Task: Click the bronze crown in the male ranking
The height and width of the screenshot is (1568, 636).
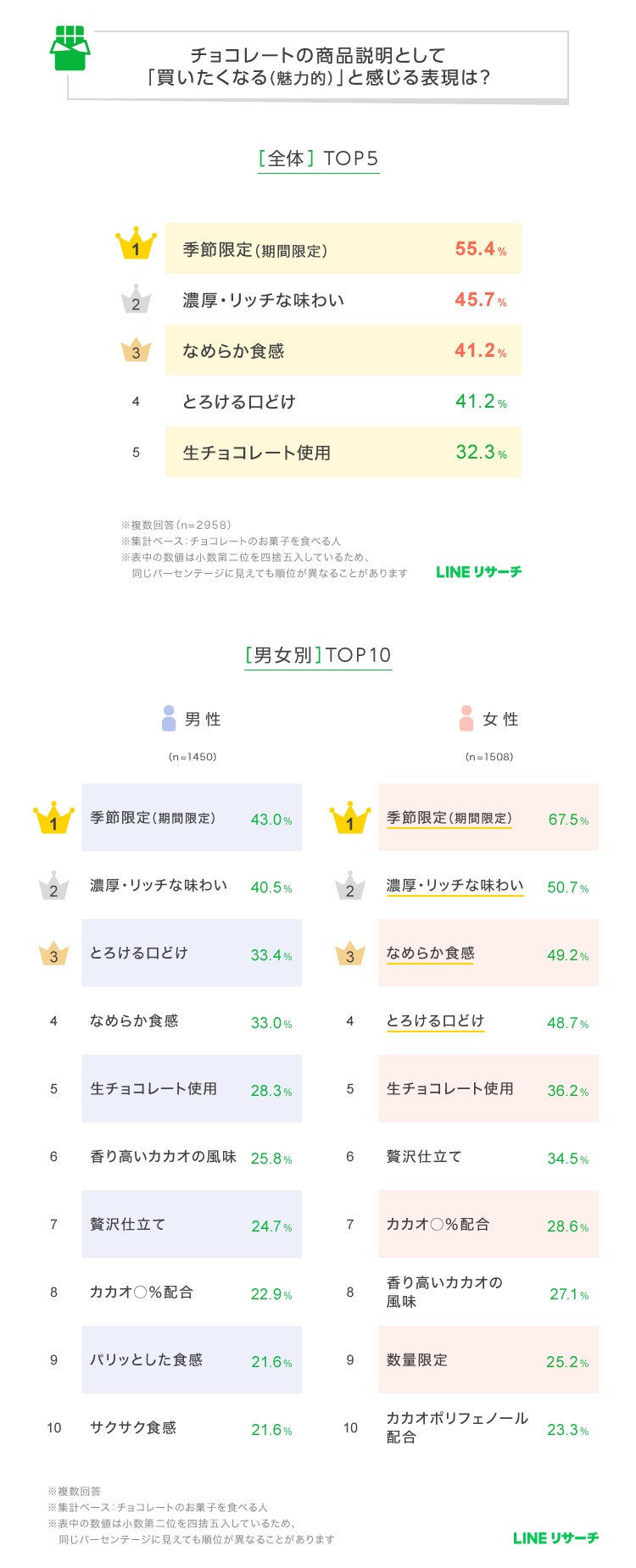Action: click(x=53, y=954)
